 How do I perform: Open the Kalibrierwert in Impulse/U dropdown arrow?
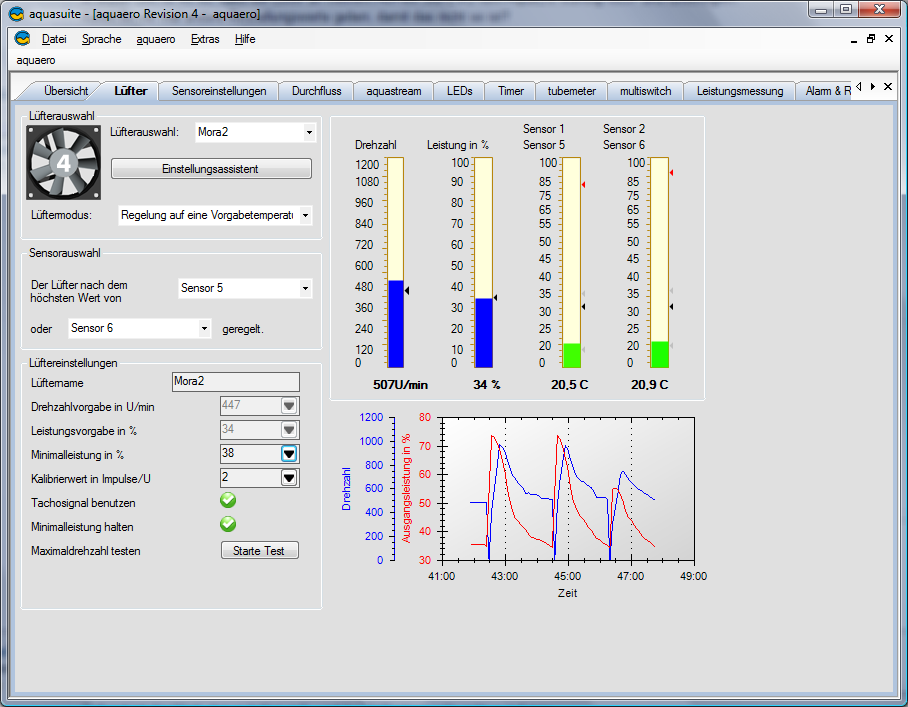click(289, 478)
